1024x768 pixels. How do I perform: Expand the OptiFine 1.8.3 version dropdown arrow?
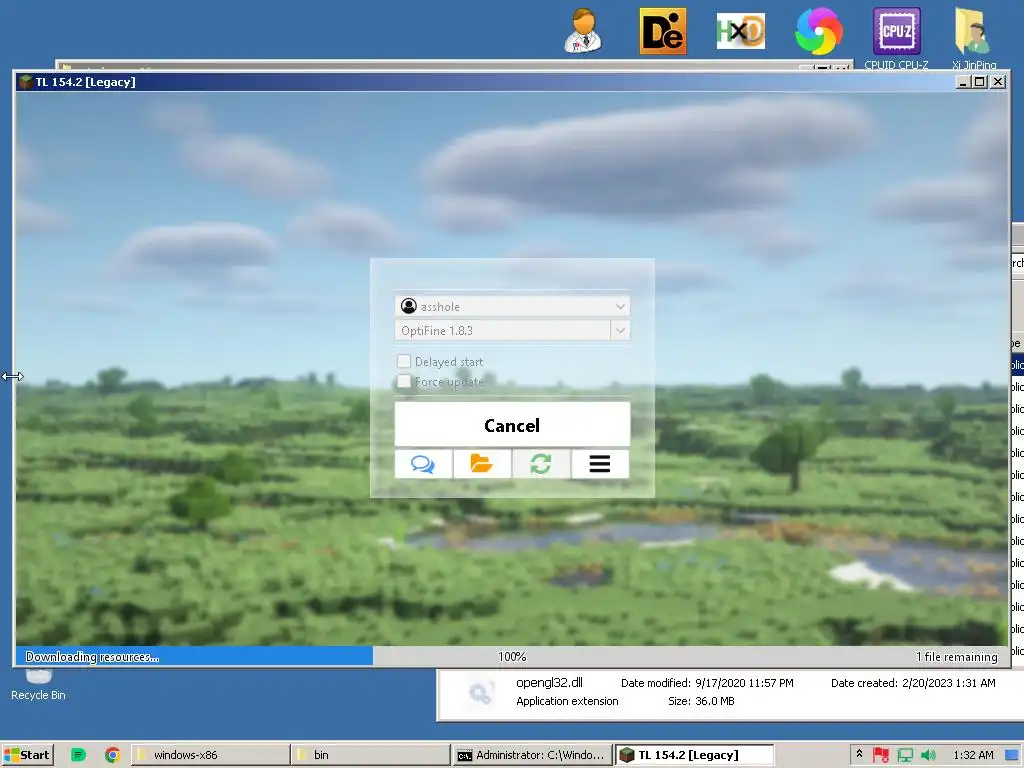(x=620, y=330)
